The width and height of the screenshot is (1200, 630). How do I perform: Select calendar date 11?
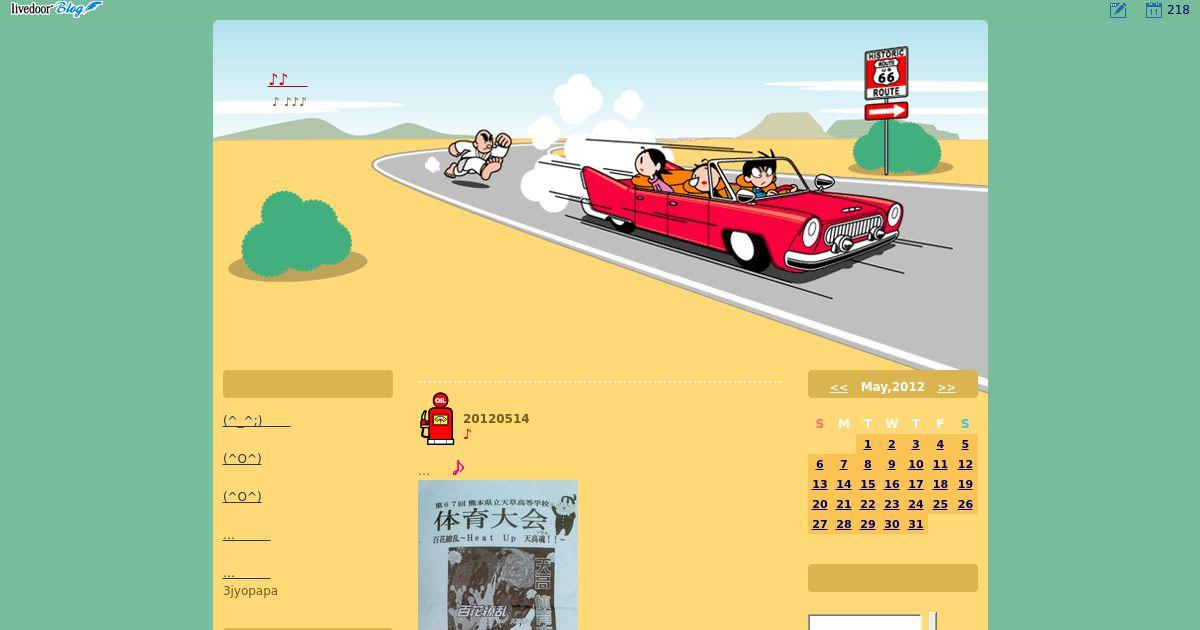[x=940, y=464]
